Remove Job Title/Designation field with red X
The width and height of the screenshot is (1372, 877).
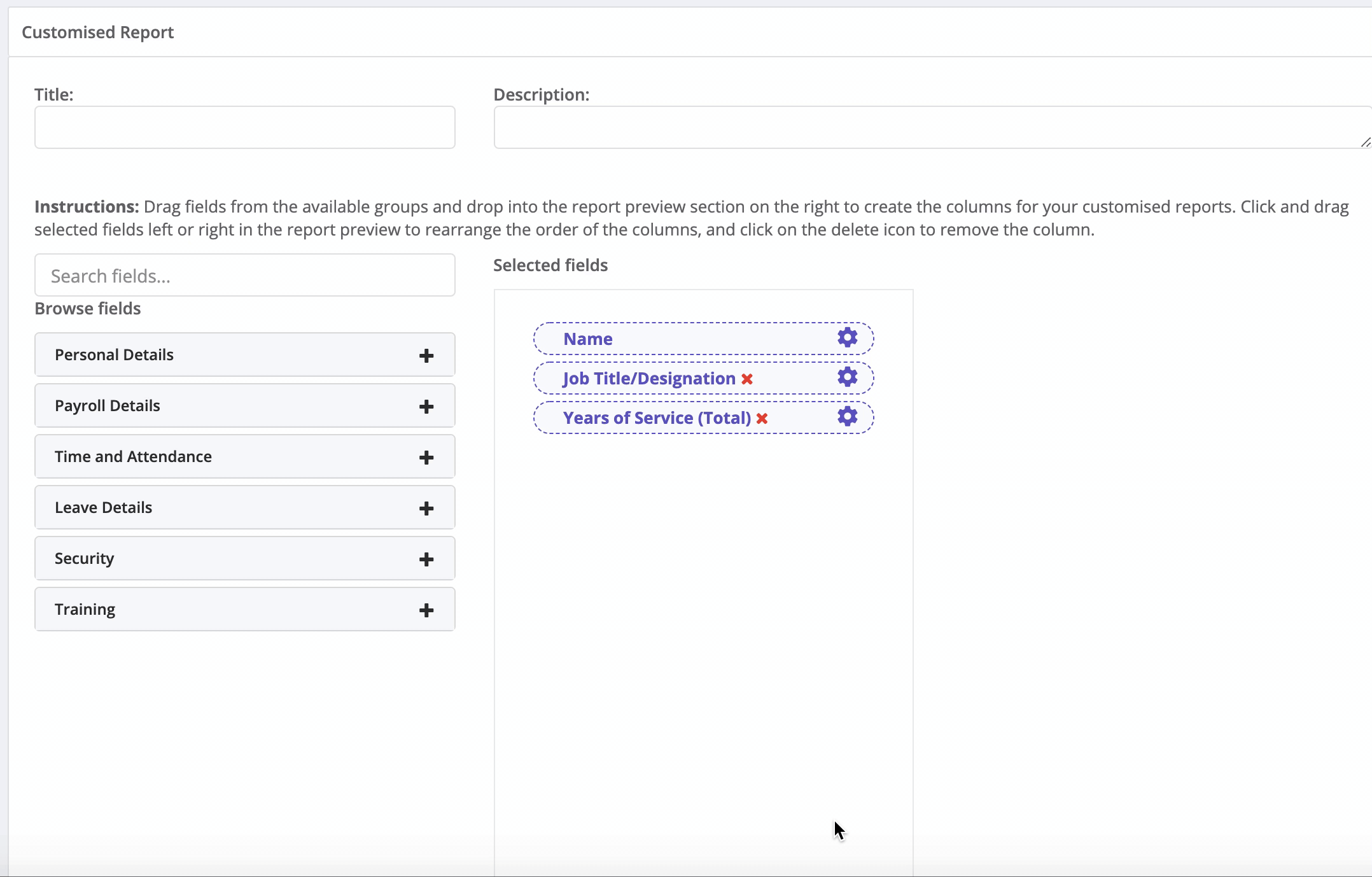[747, 379]
